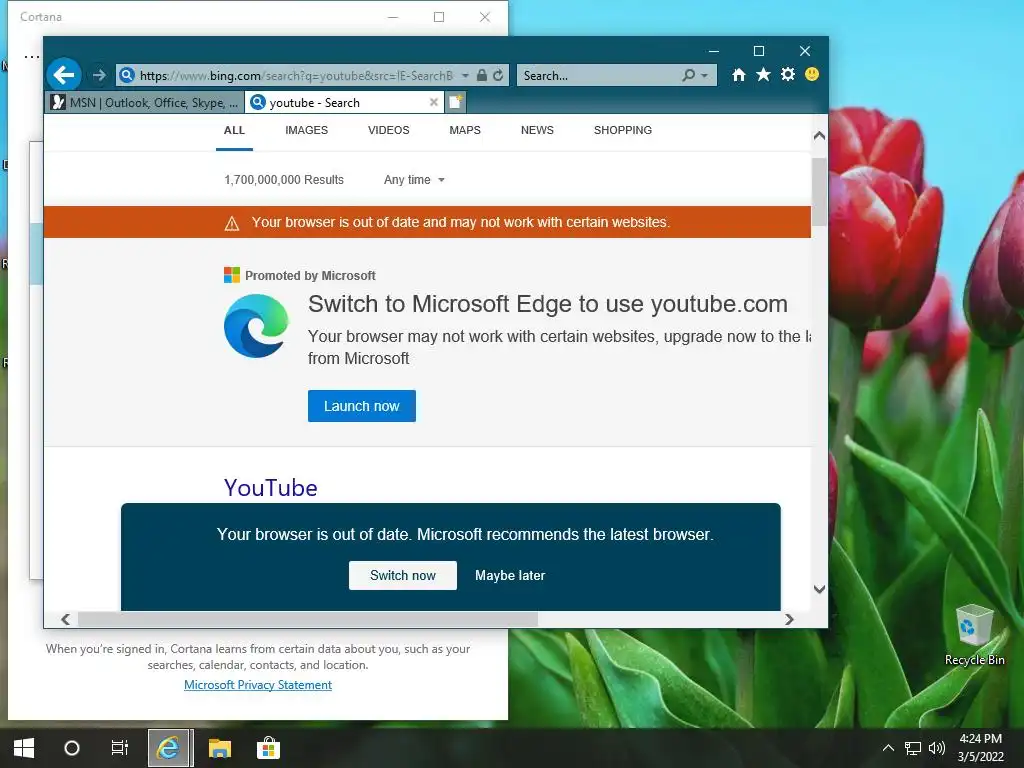1024x768 pixels.
Task: Click the 'Promoted by Microsoft' label
Action: tap(310, 276)
